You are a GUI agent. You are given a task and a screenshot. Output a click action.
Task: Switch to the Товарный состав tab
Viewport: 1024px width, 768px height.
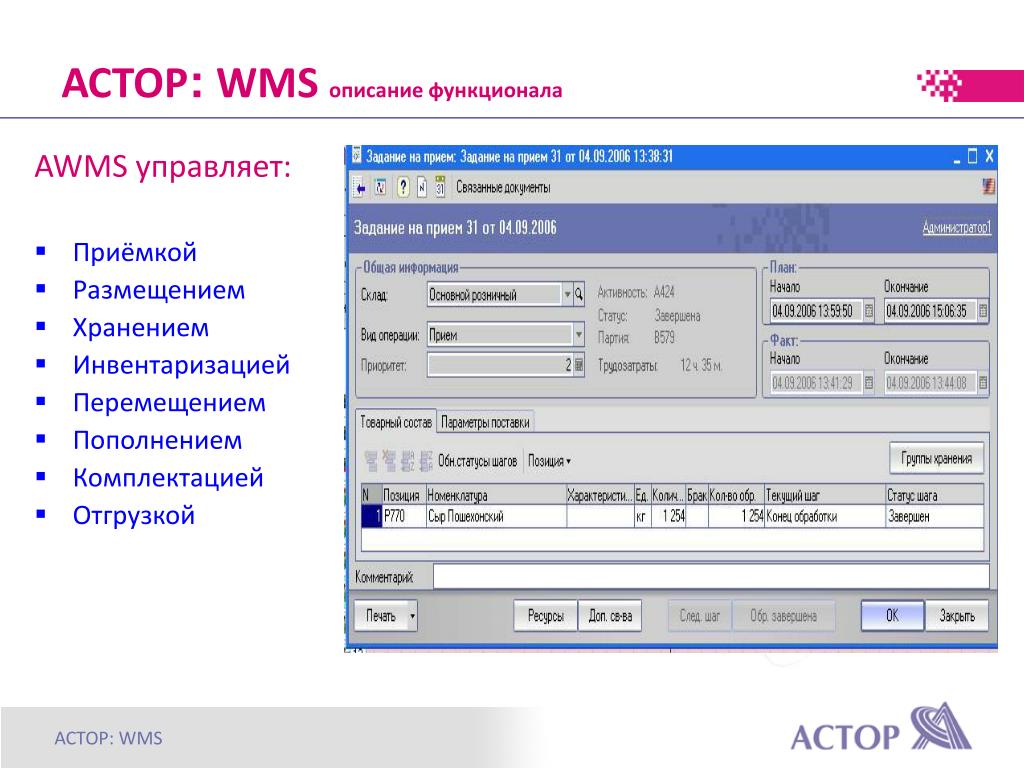click(x=396, y=423)
